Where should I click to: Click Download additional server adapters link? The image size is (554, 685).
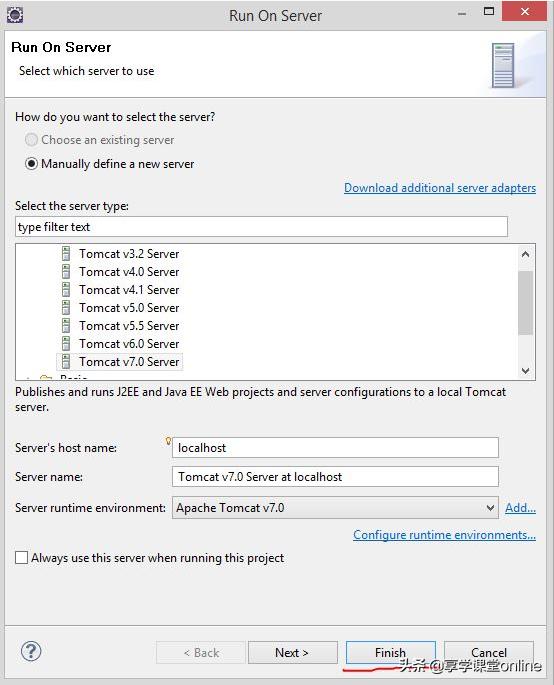[x=440, y=188]
